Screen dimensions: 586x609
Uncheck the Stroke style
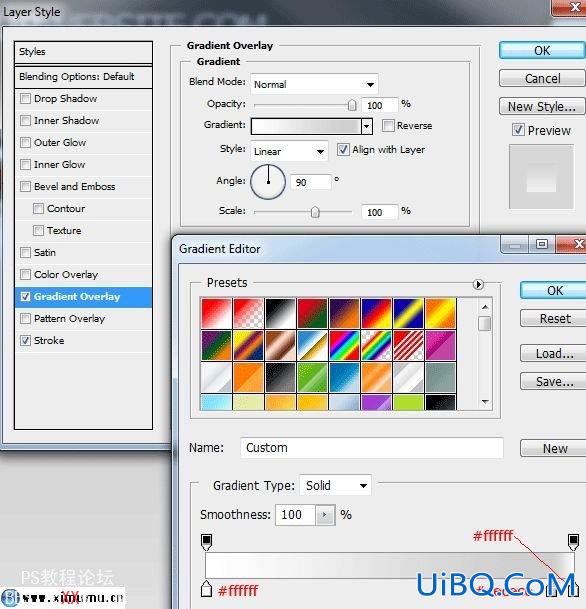pyautogui.click(x=25, y=341)
